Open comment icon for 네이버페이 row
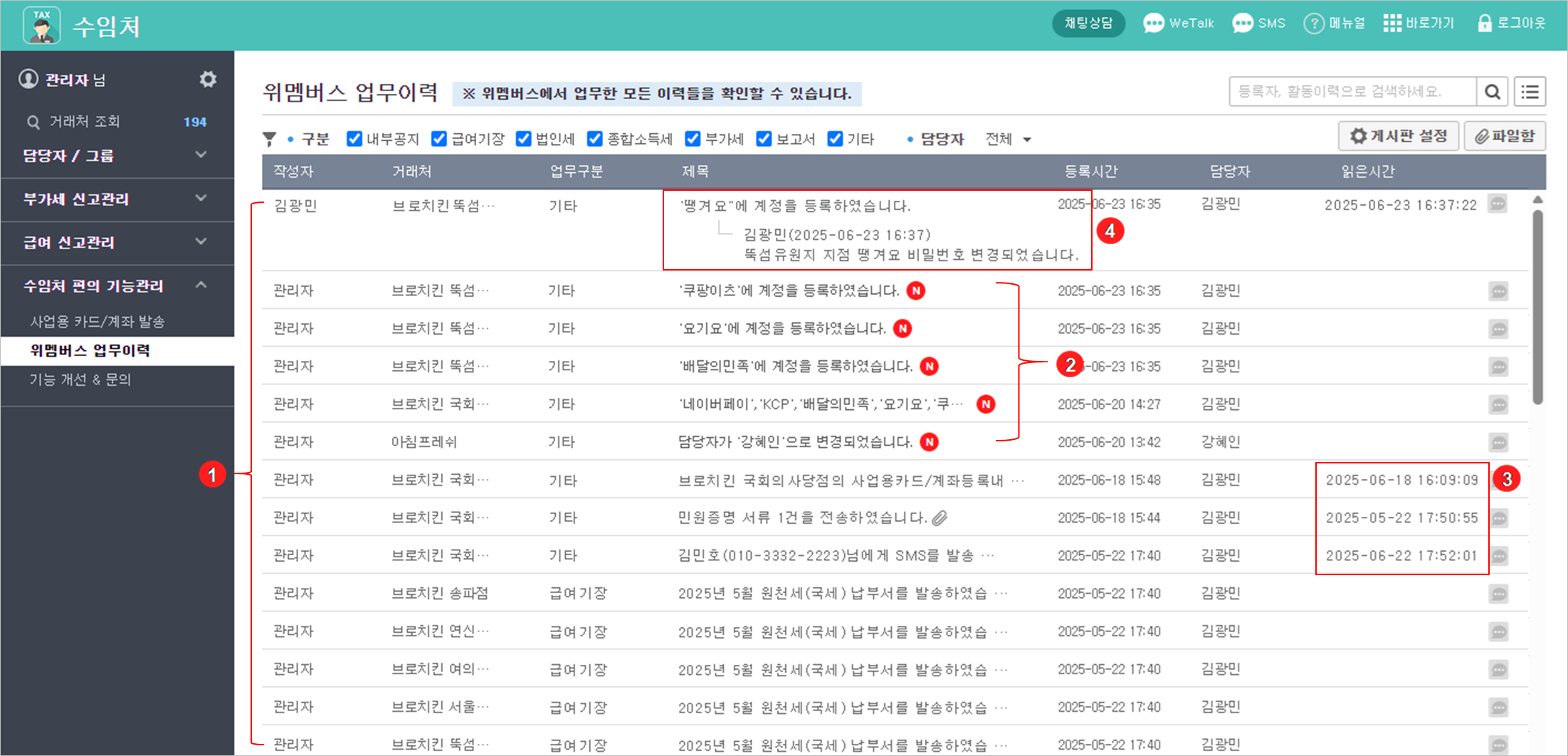Image resolution: width=1568 pixels, height=756 pixels. (x=1498, y=404)
